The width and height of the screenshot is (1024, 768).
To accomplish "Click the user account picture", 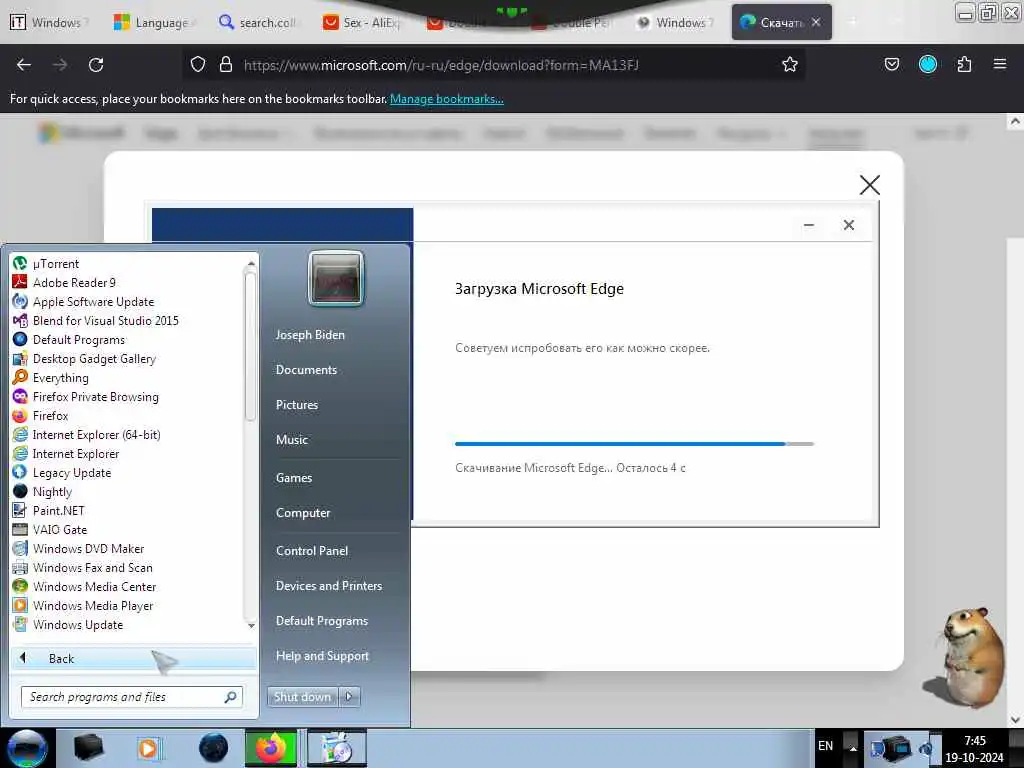I will [336, 278].
